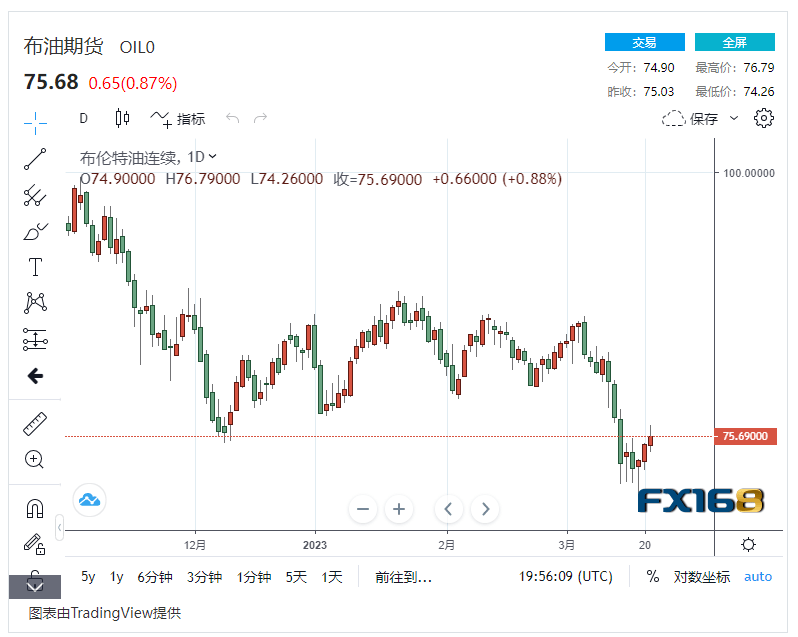Select the 1天 time range
Screen dimensions: 798x637
pos(331,577)
